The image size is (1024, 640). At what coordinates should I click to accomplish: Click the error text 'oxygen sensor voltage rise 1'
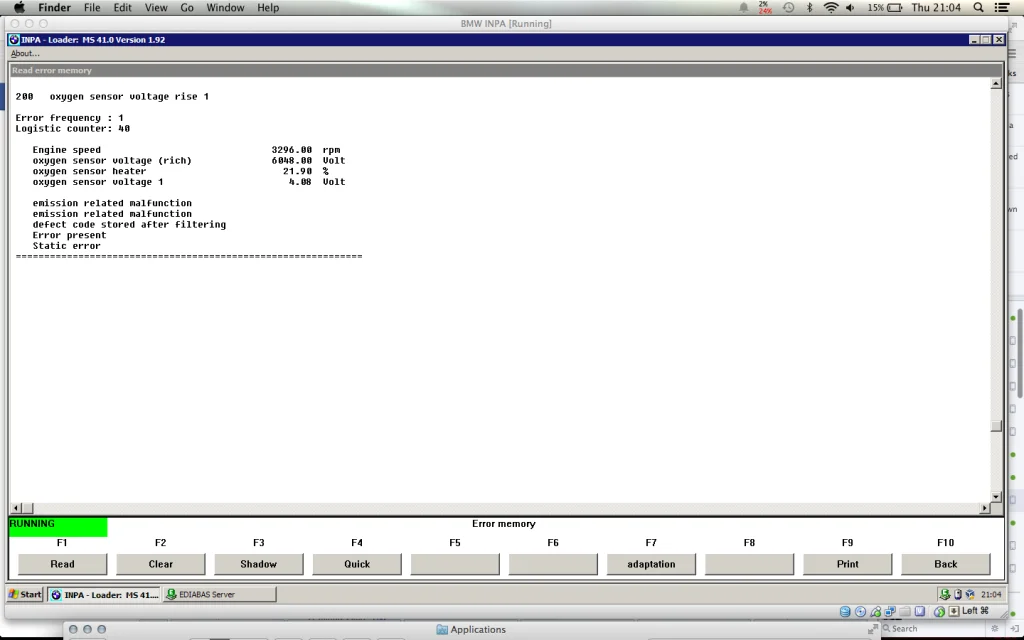coord(129,97)
